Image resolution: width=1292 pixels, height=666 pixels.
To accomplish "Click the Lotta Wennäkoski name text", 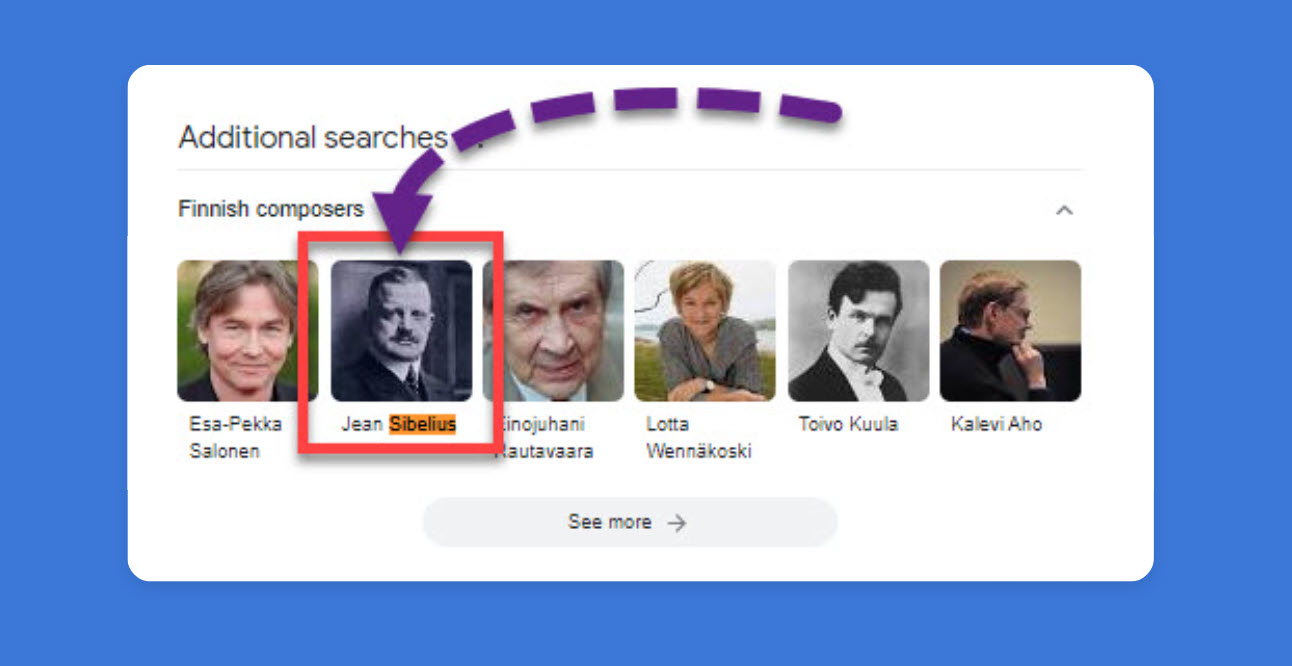I will click(700, 437).
